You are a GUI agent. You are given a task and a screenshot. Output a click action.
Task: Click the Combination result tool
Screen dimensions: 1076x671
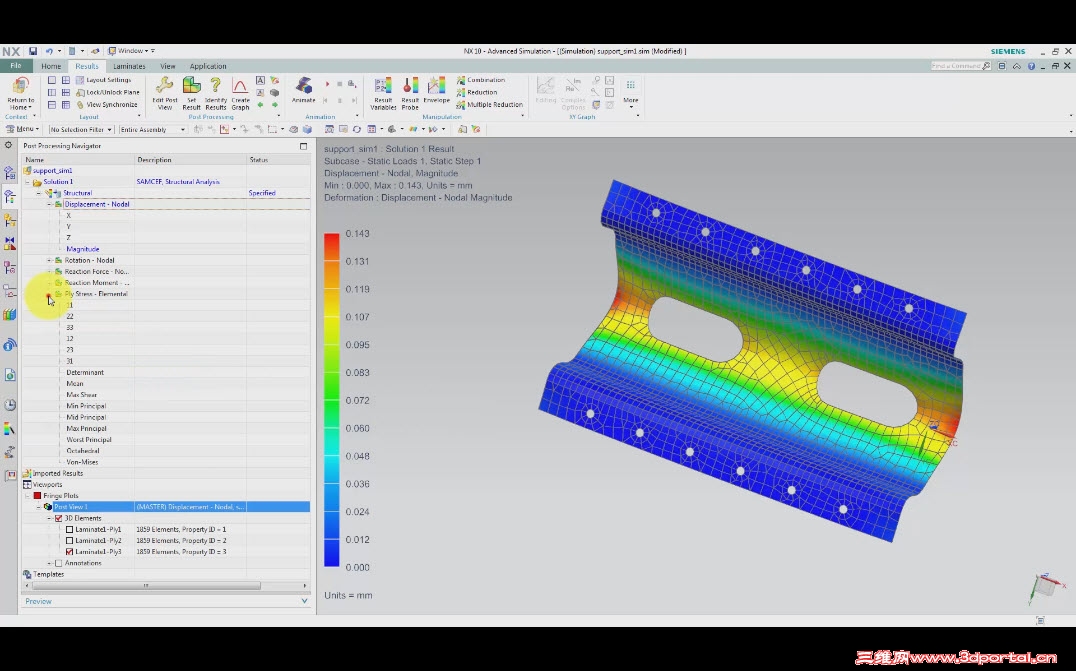(481, 80)
